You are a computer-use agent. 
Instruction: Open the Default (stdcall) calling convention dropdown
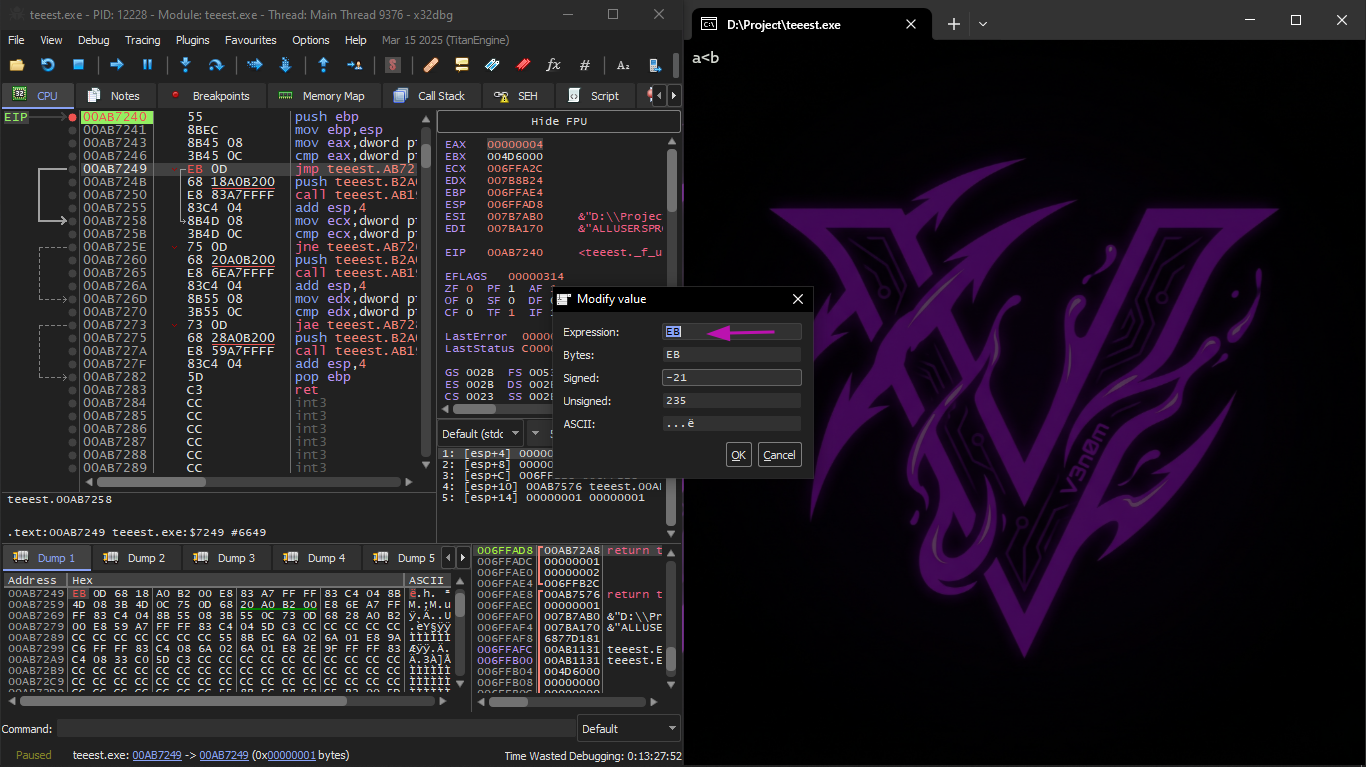pyautogui.click(x=481, y=434)
